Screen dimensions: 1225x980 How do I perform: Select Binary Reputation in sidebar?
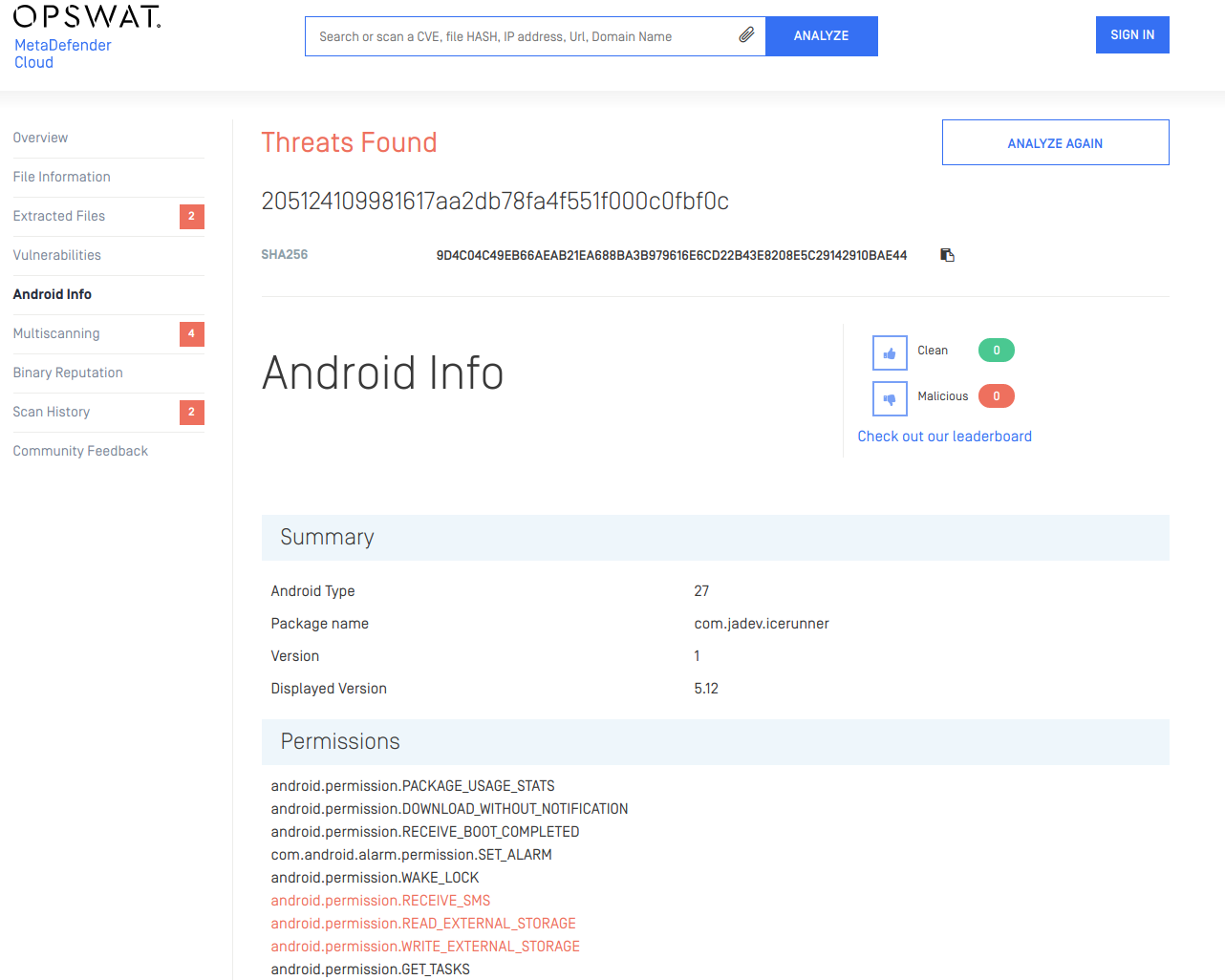click(x=68, y=373)
